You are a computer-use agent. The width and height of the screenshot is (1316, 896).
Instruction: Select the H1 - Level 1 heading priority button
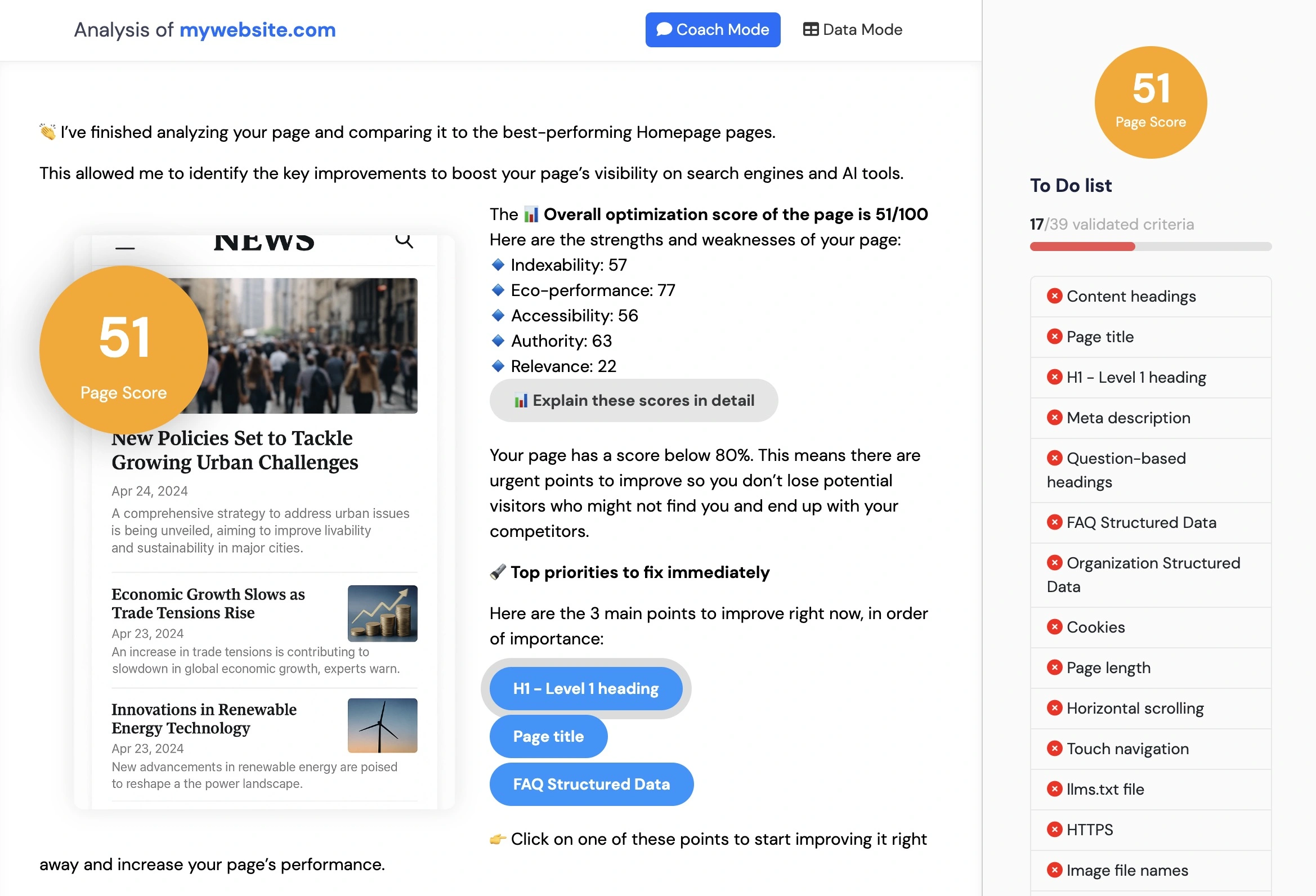point(585,688)
